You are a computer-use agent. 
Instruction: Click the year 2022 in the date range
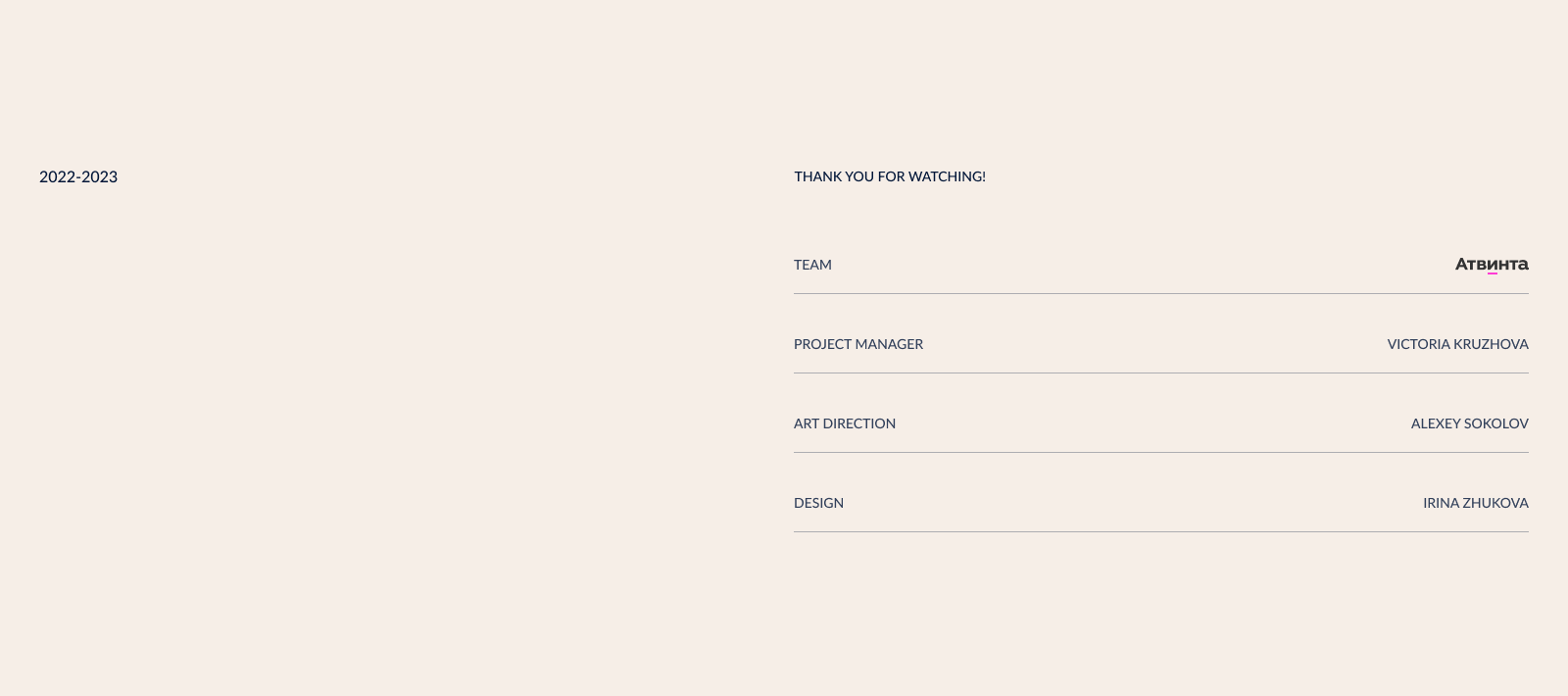tap(57, 177)
